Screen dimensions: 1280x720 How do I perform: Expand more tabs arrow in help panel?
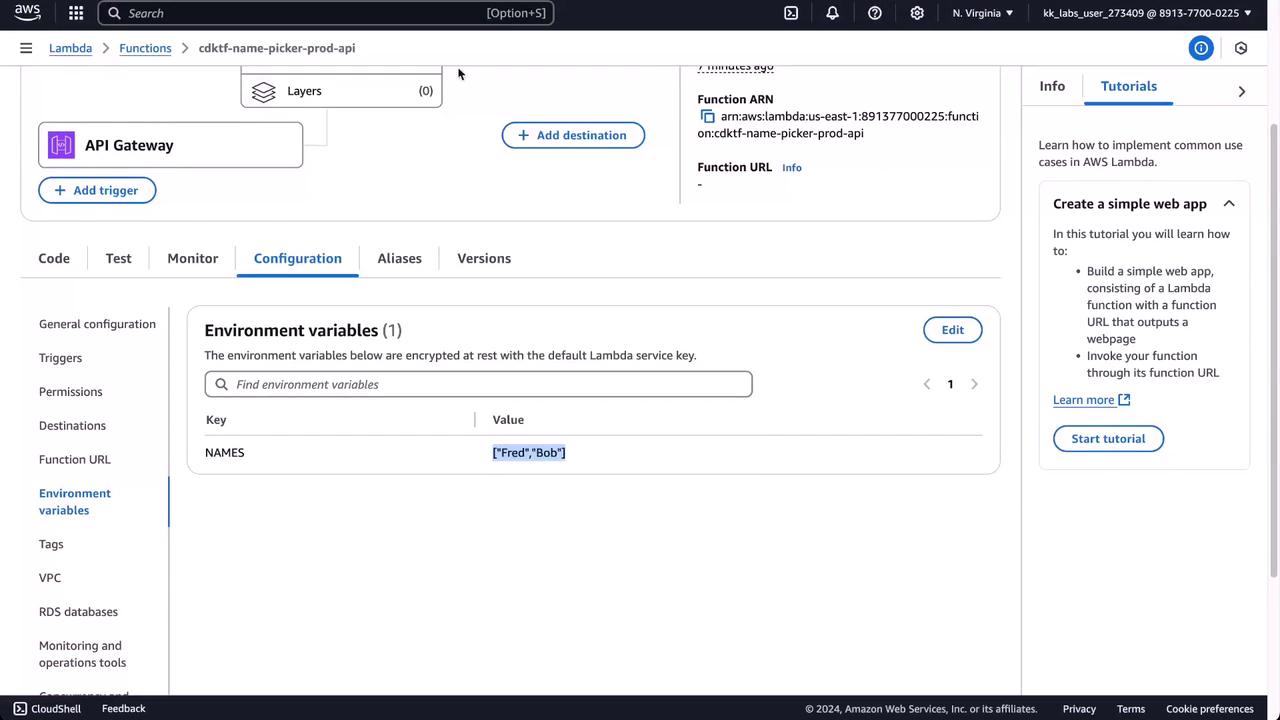(x=1242, y=91)
